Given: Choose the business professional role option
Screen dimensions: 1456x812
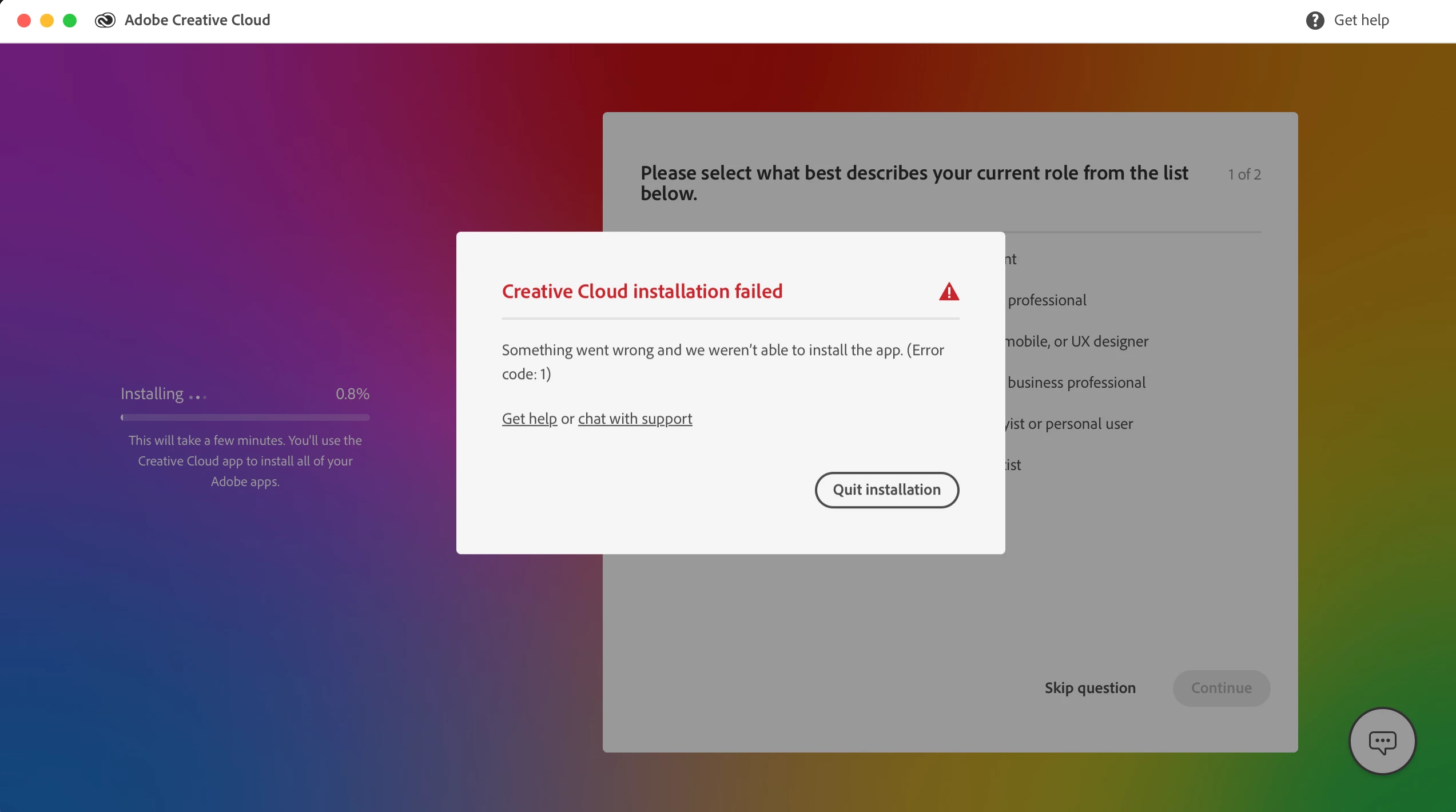Looking at the screenshot, I should click(x=1076, y=383).
